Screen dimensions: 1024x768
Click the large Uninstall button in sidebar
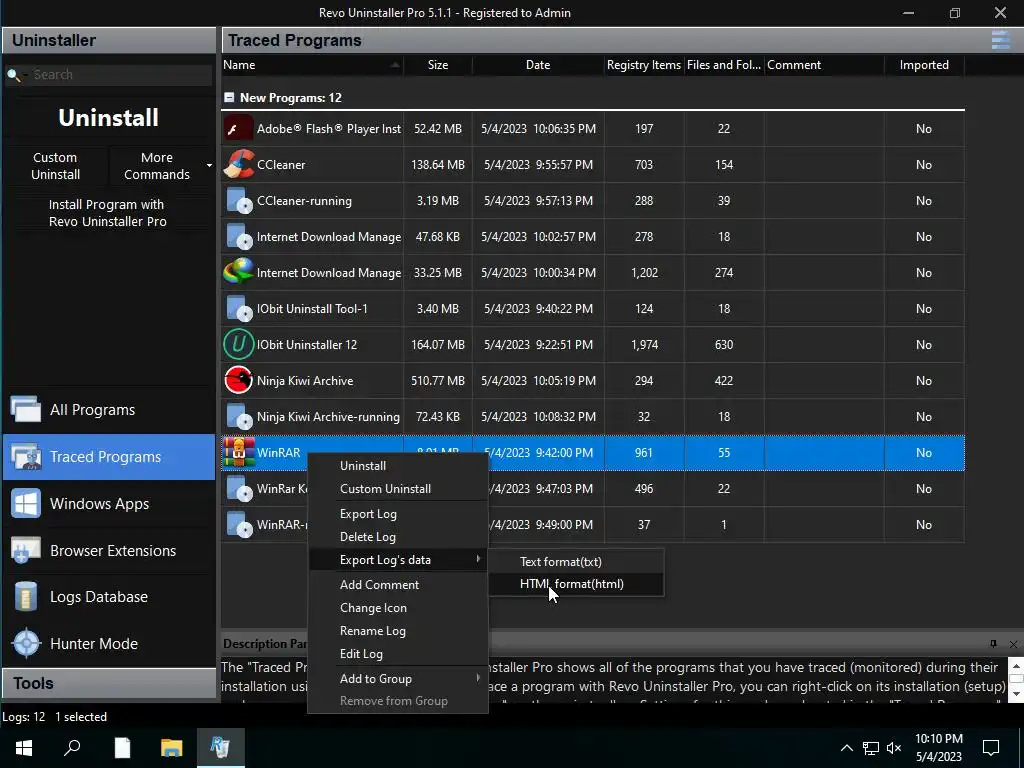click(x=108, y=118)
